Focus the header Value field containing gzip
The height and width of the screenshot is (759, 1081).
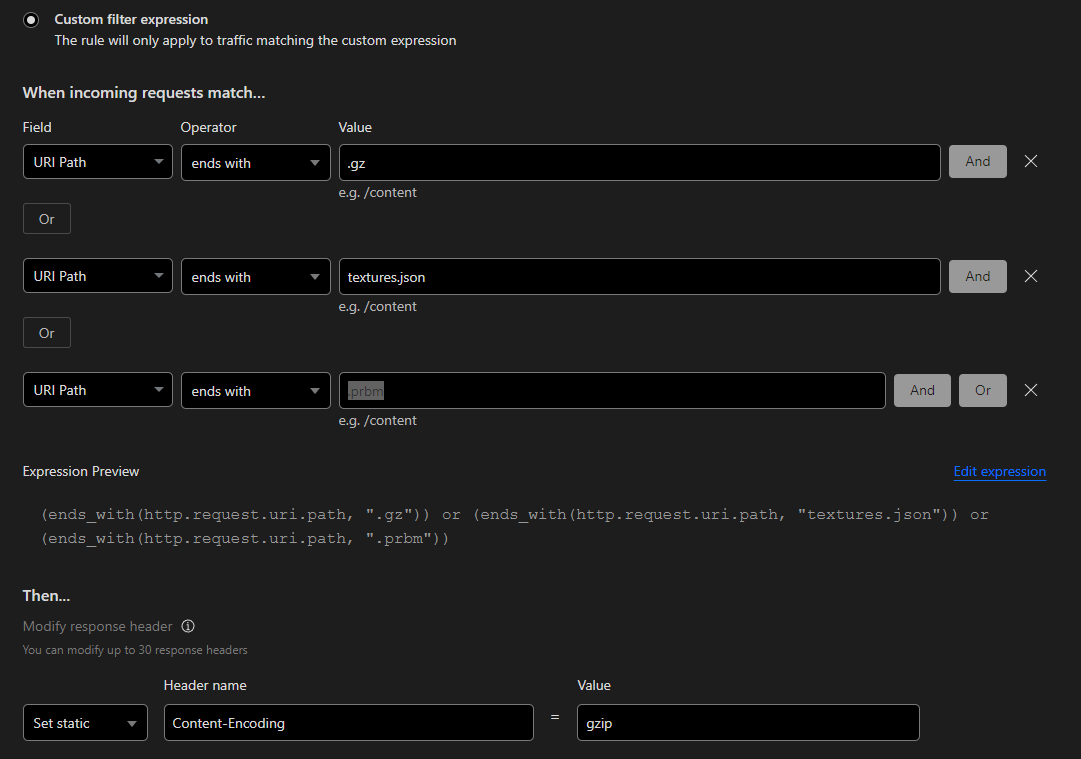747,723
